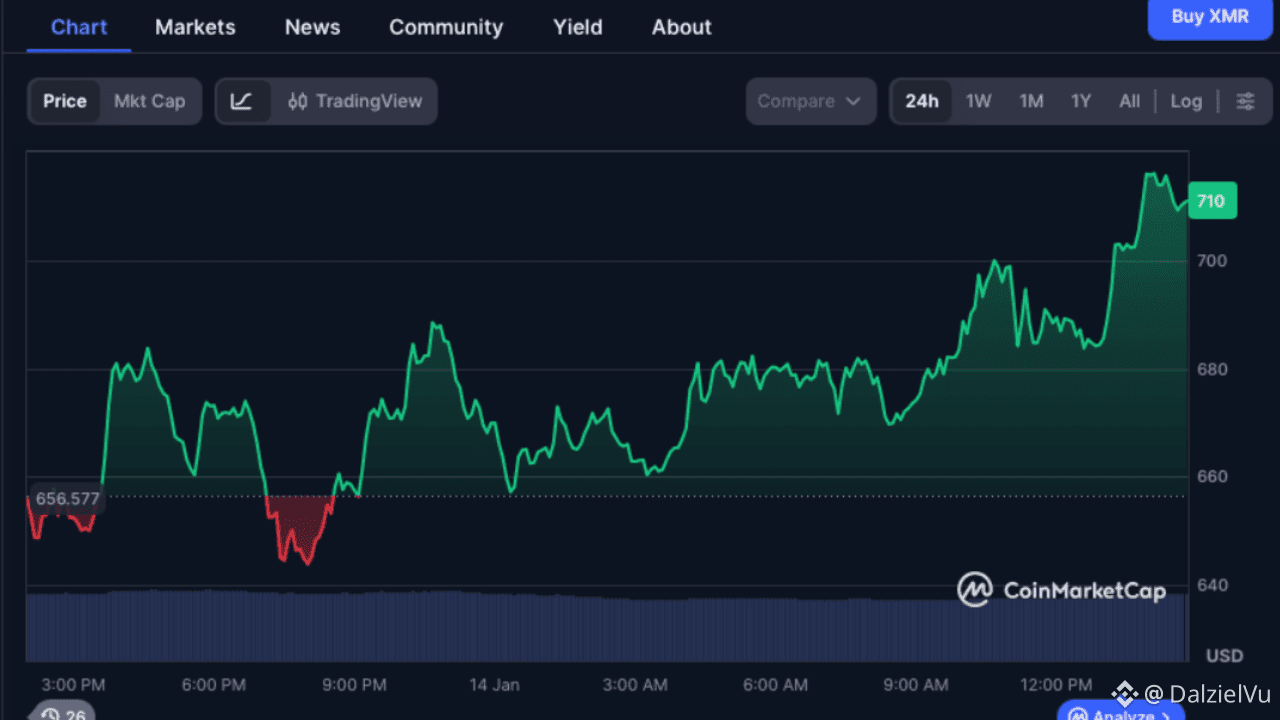This screenshot has width=1280, height=720.
Task: Click the Analyze button
Action: tap(1118, 714)
